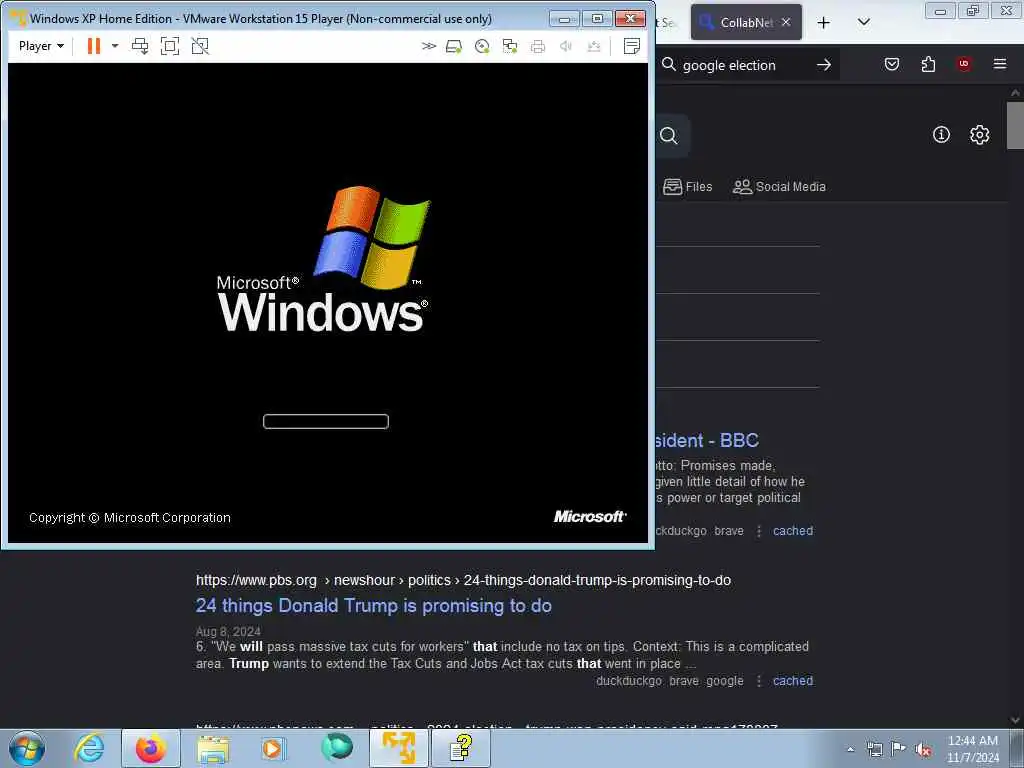The image size is (1024, 768).
Task: Open Windows Media Player from taskbar
Action: 272,748
